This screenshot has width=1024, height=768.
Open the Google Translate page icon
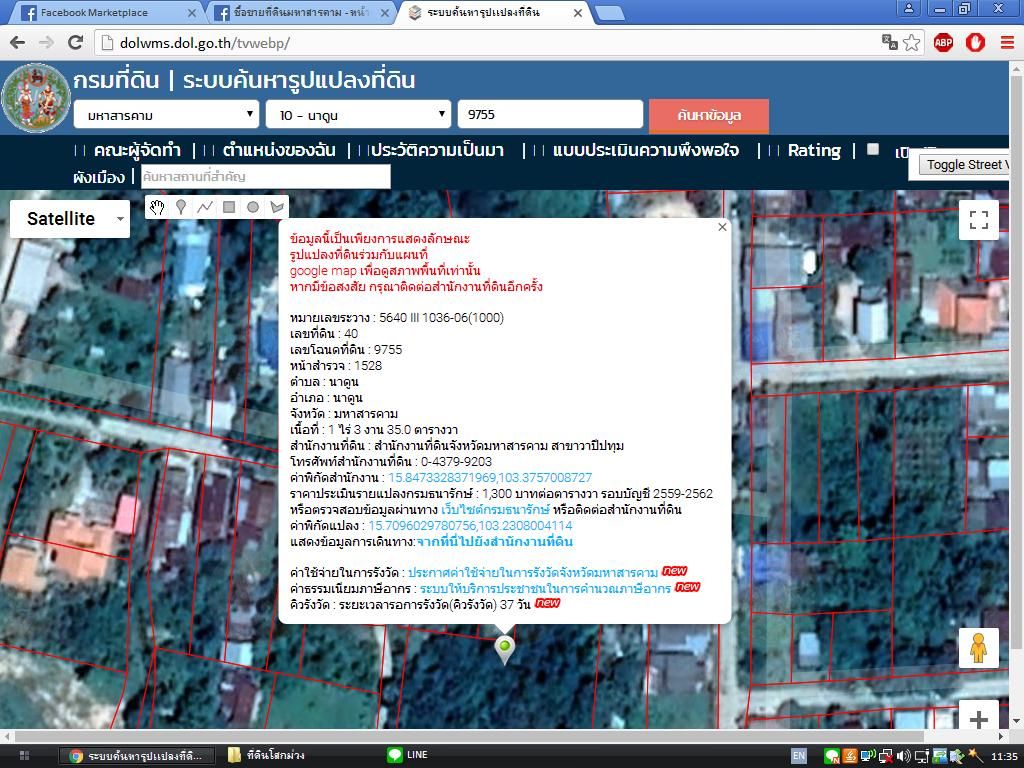[889, 42]
